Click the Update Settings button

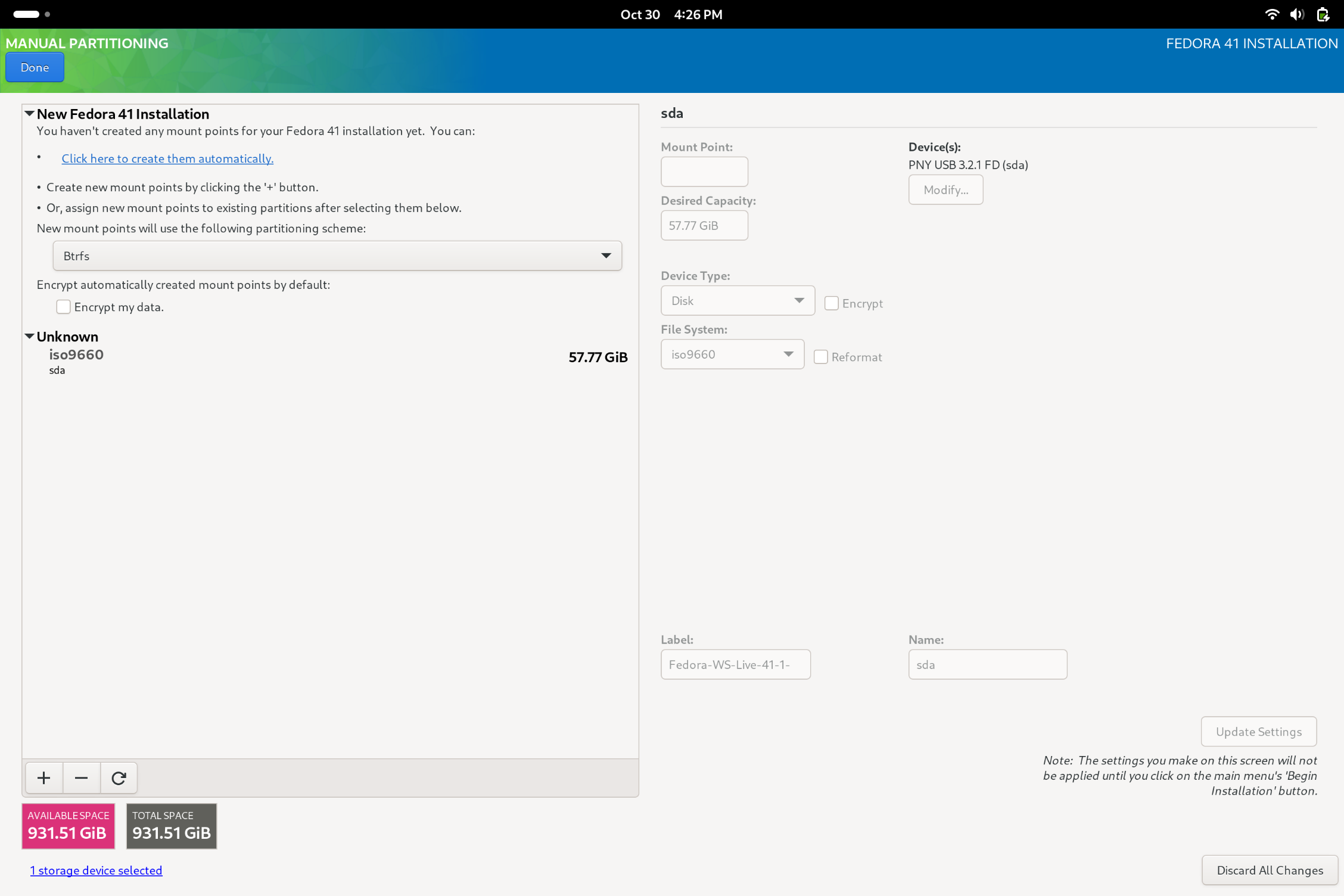(x=1258, y=732)
